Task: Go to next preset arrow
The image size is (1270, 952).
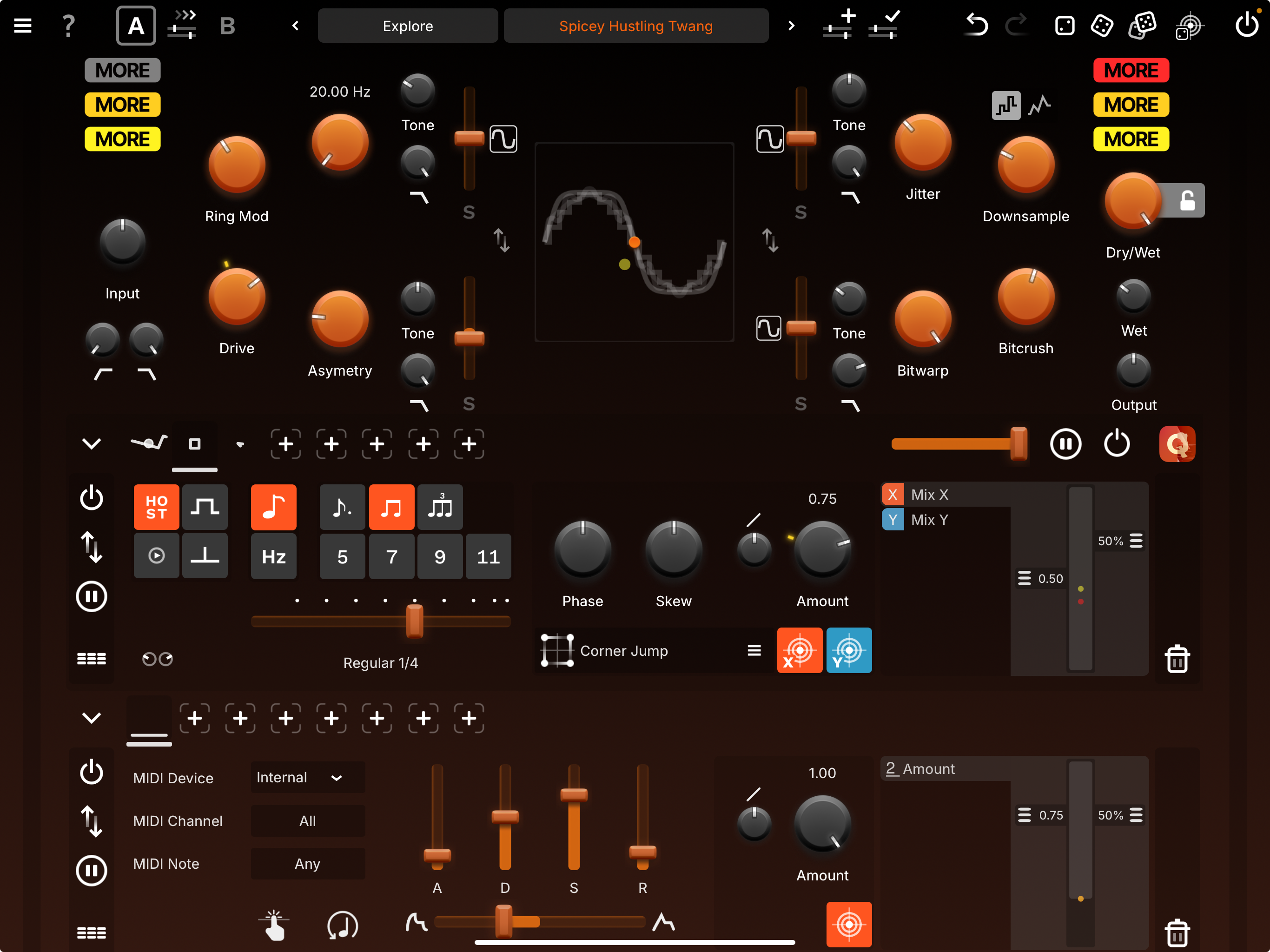Action: click(x=791, y=26)
